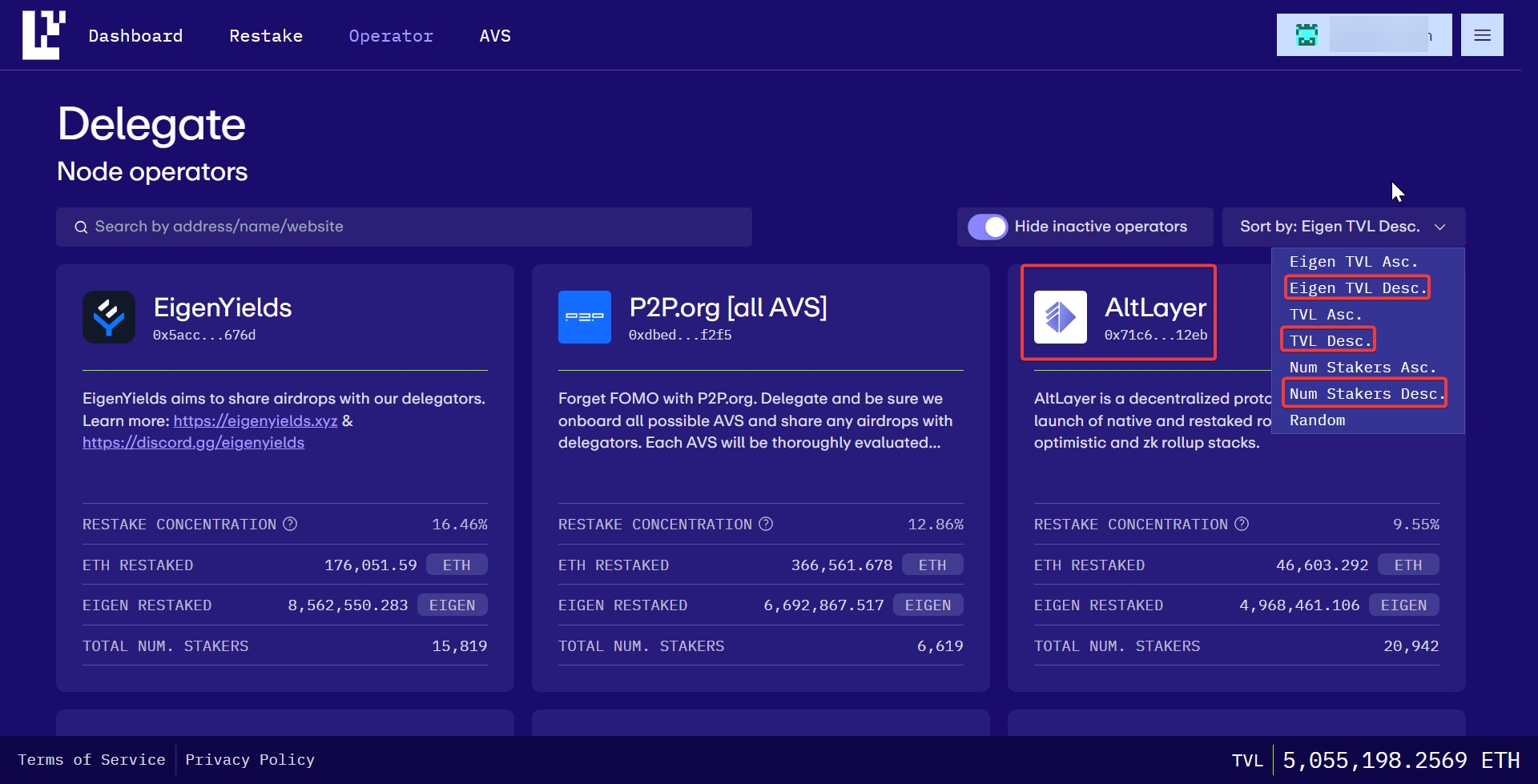The image size is (1538, 784).
Task: Open the eigenyields.xyz link
Action: pos(255,420)
